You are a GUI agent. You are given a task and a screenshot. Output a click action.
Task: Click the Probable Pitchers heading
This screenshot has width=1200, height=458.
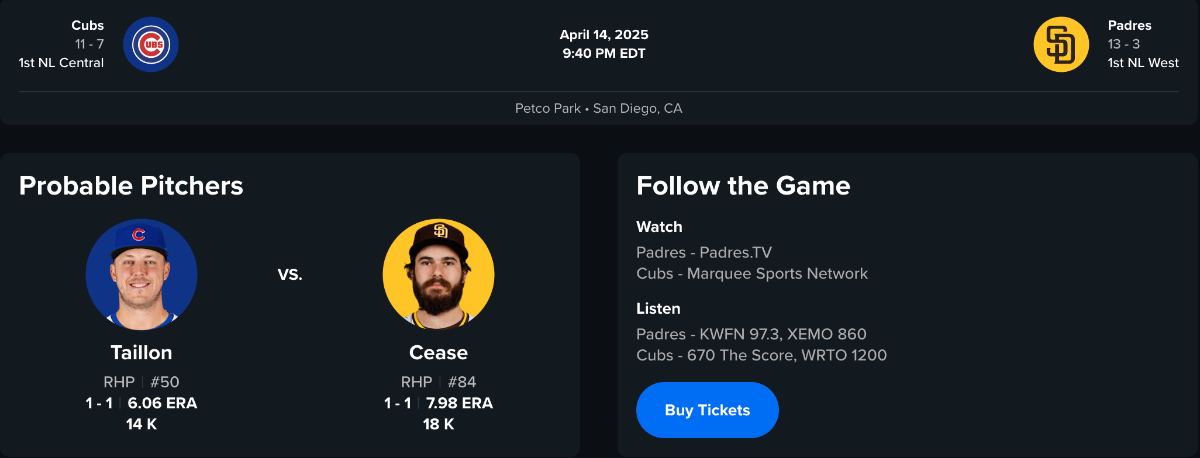tap(131, 185)
